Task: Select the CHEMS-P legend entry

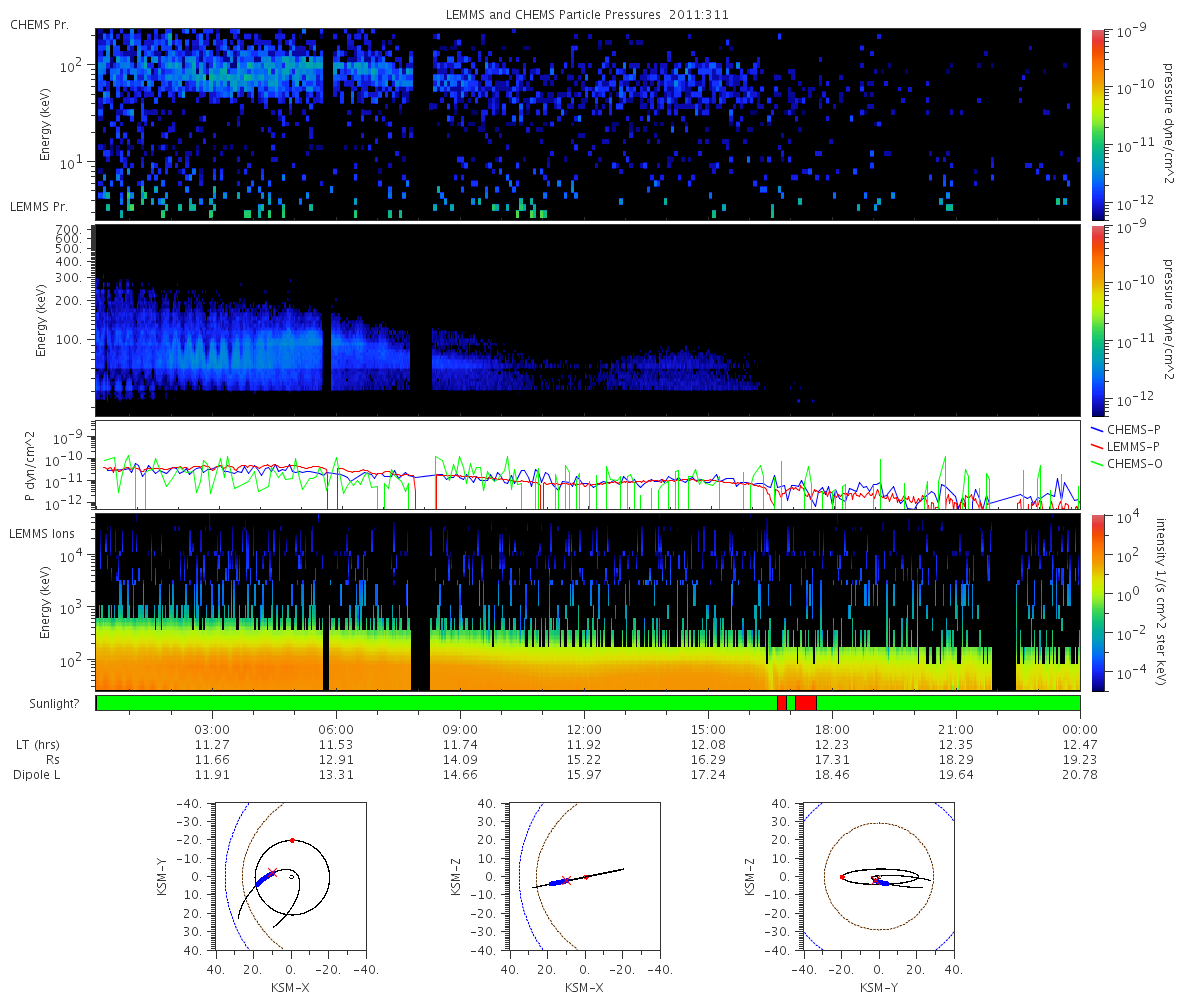Action: click(1127, 429)
